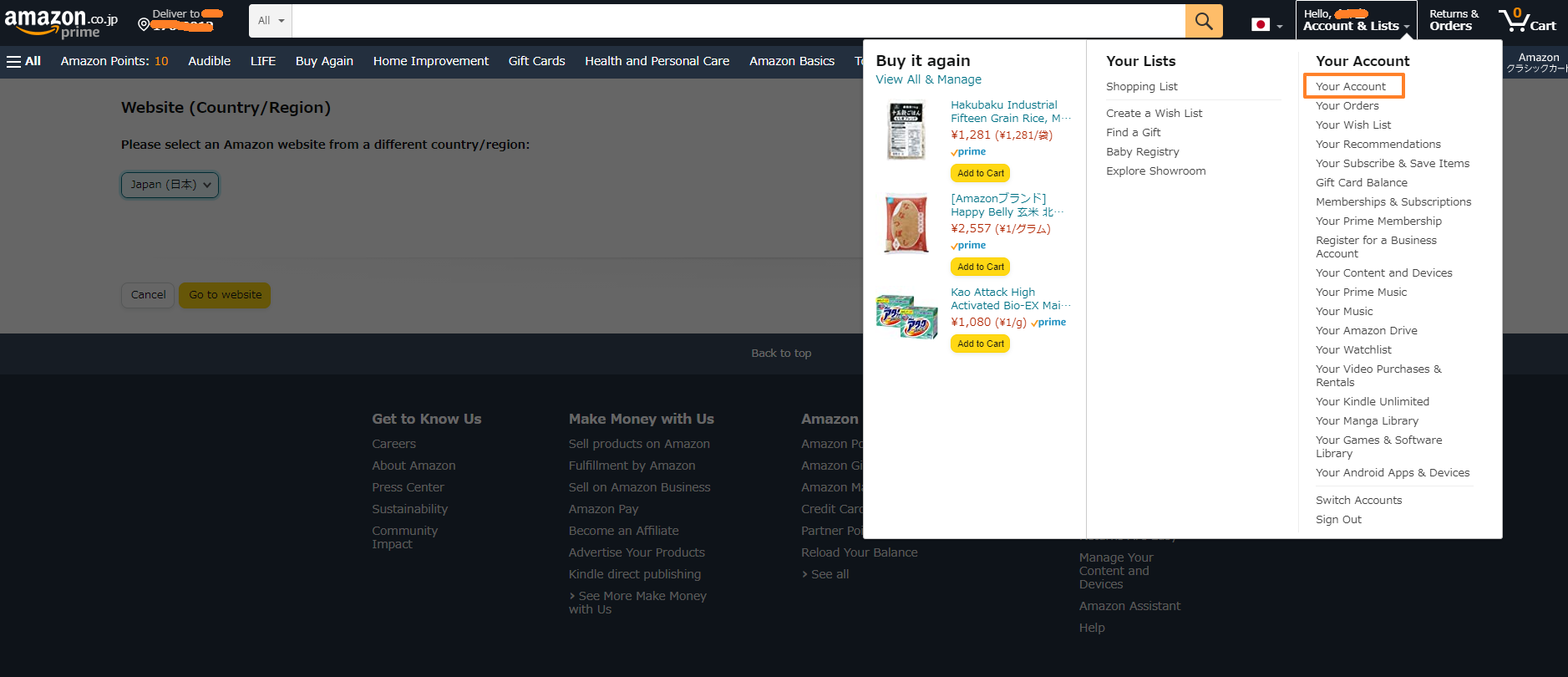This screenshot has width=1568, height=677.
Task: Open Your Prime Music
Action: (x=1361, y=293)
